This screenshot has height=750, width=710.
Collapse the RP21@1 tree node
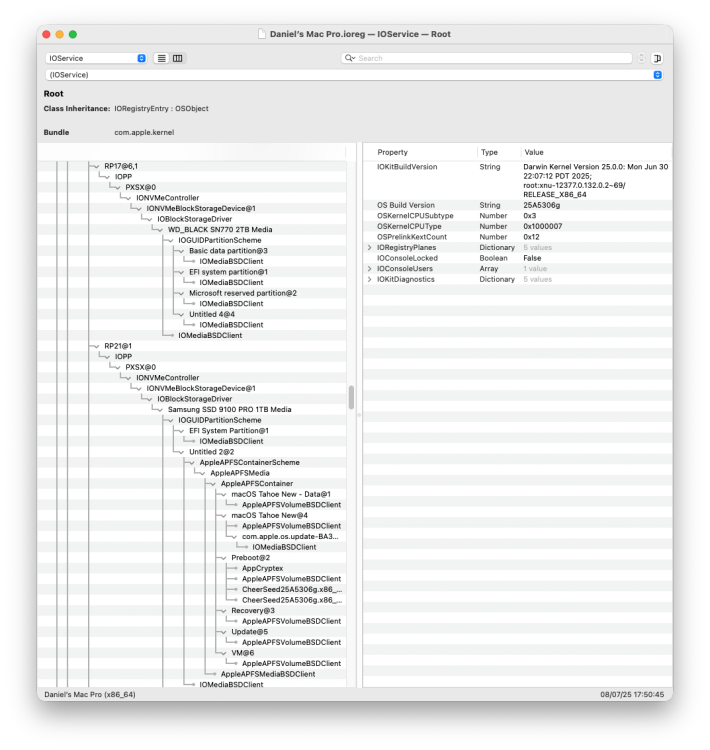coord(96,346)
